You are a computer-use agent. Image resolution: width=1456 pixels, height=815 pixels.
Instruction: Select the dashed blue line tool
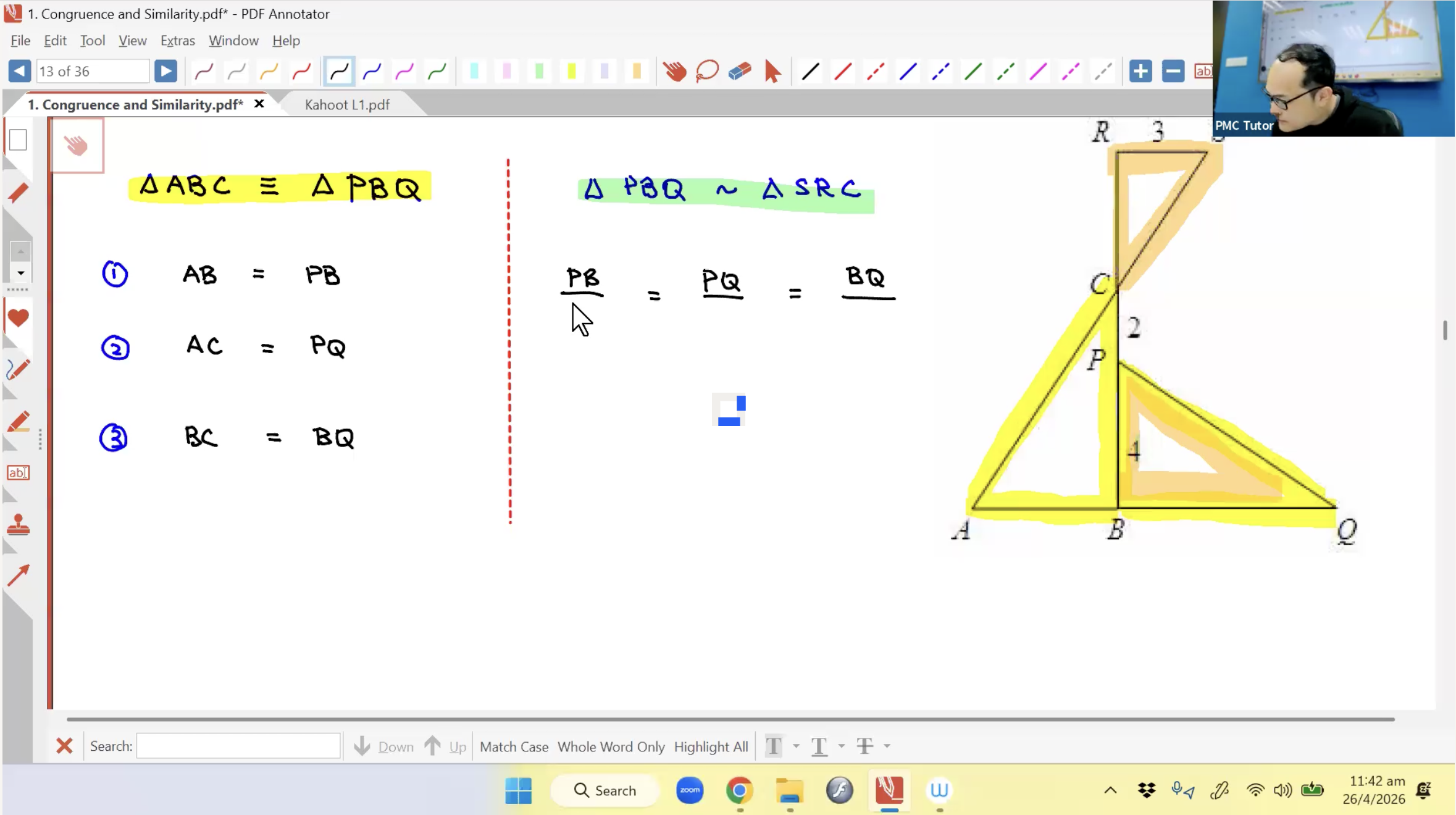[941, 72]
